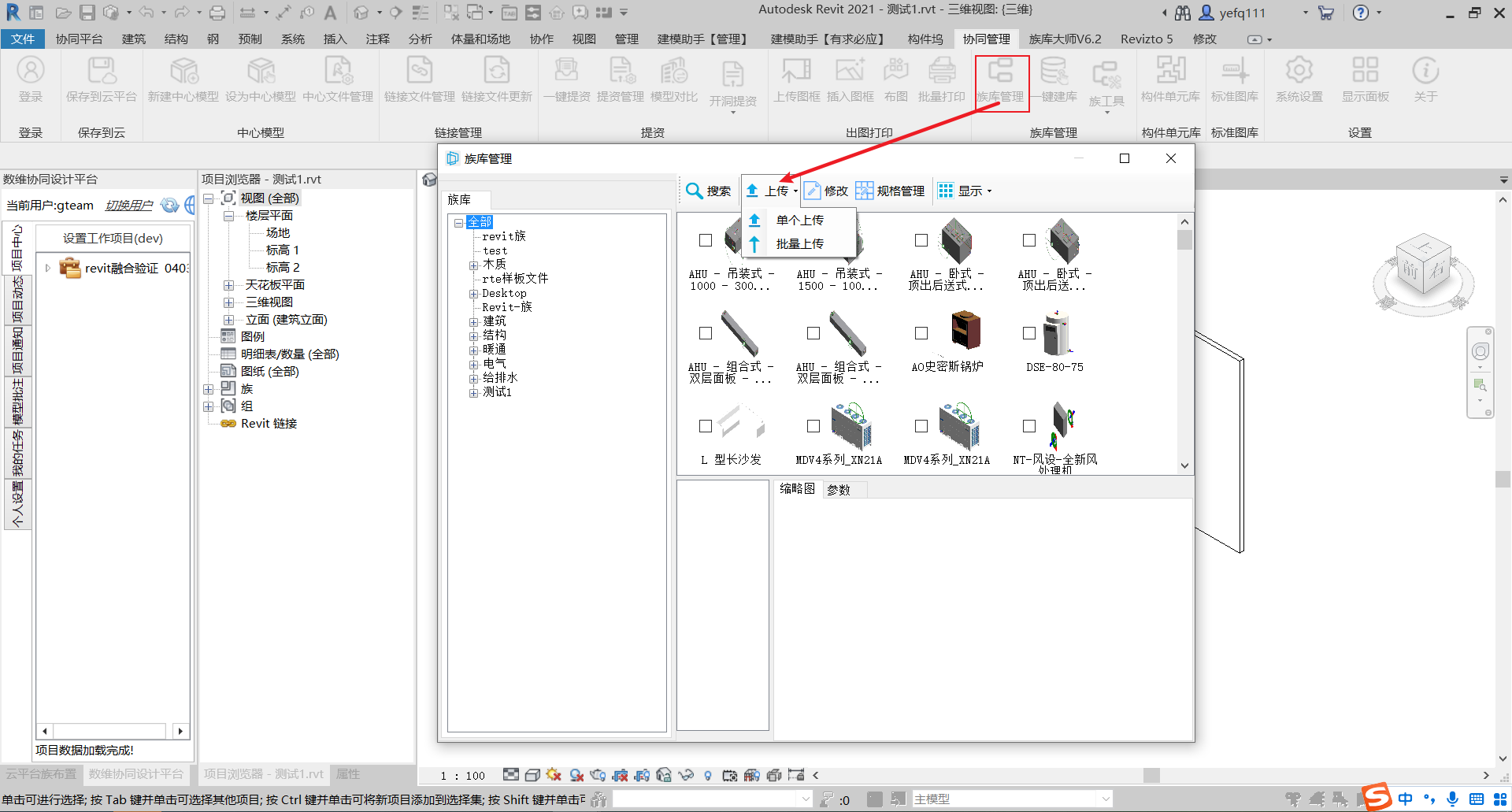Select the revit融合验证 project item
This screenshot has width=1512, height=812.
coord(136,269)
